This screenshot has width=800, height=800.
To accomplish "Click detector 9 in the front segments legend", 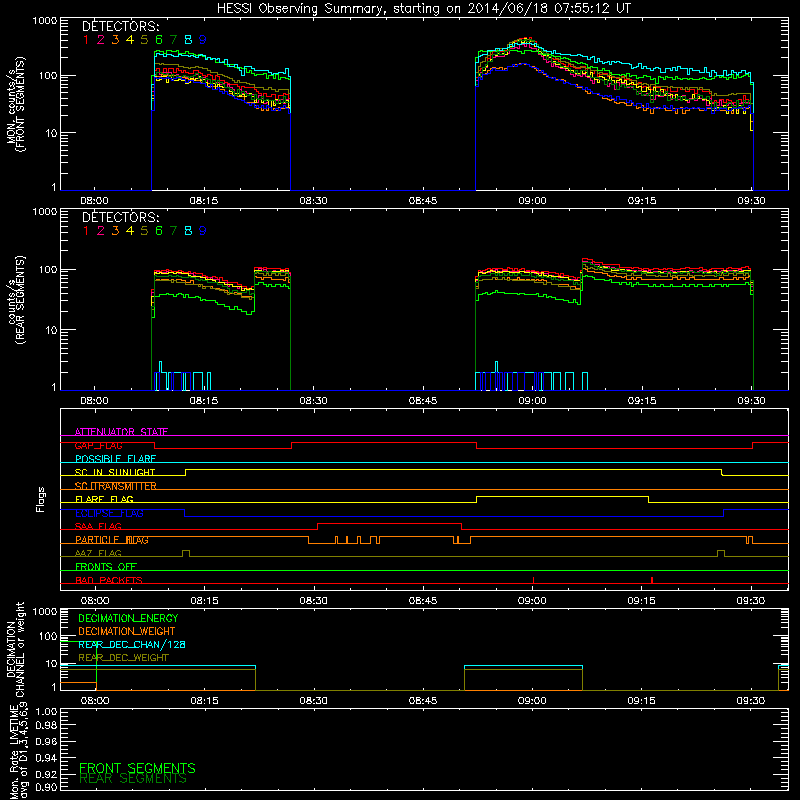I will coord(203,40).
